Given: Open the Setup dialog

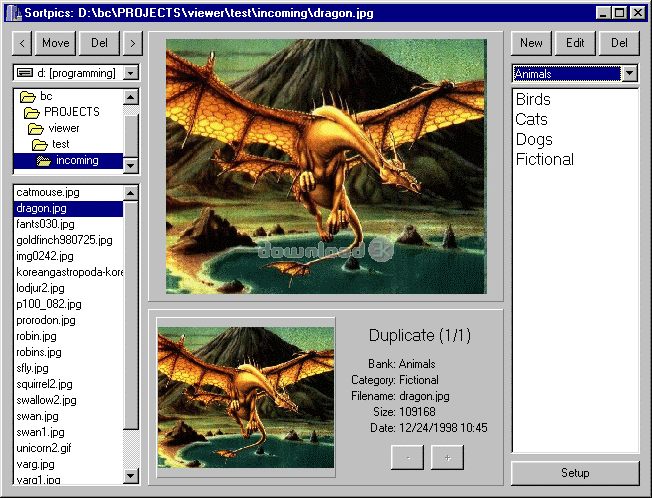Looking at the screenshot, I should point(575,473).
